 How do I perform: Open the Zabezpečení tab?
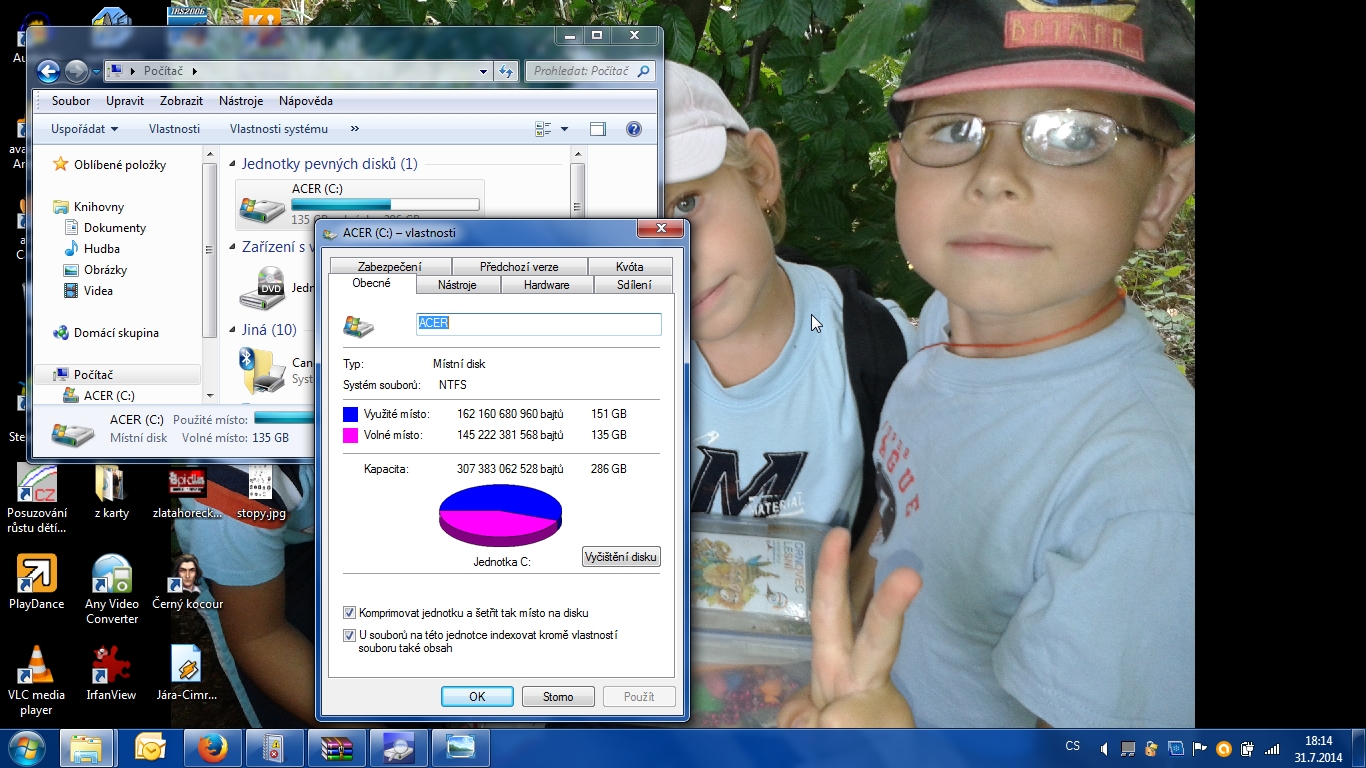pyautogui.click(x=389, y=267)
